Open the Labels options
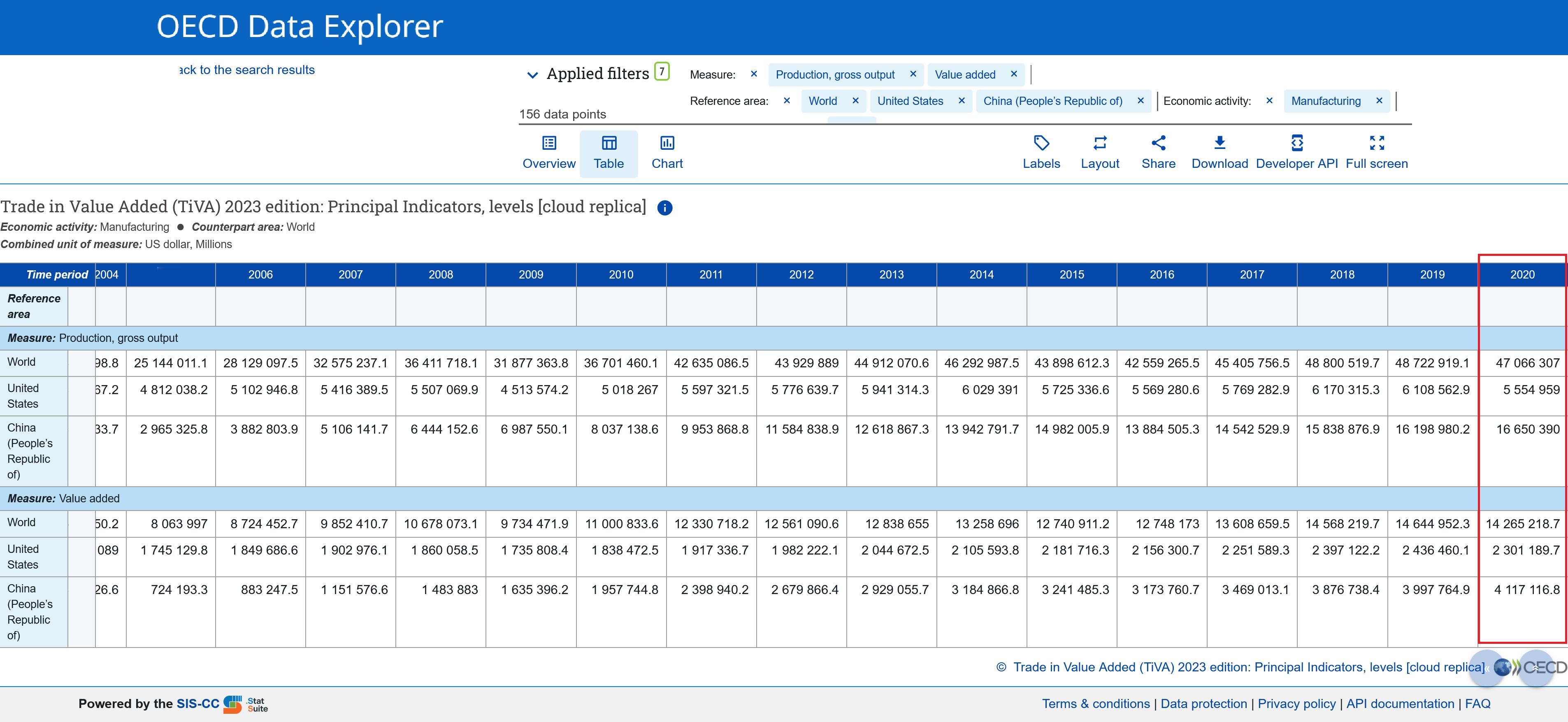Image resolution: width=1568 pixels, height=722 pixels. (1041, 153)
